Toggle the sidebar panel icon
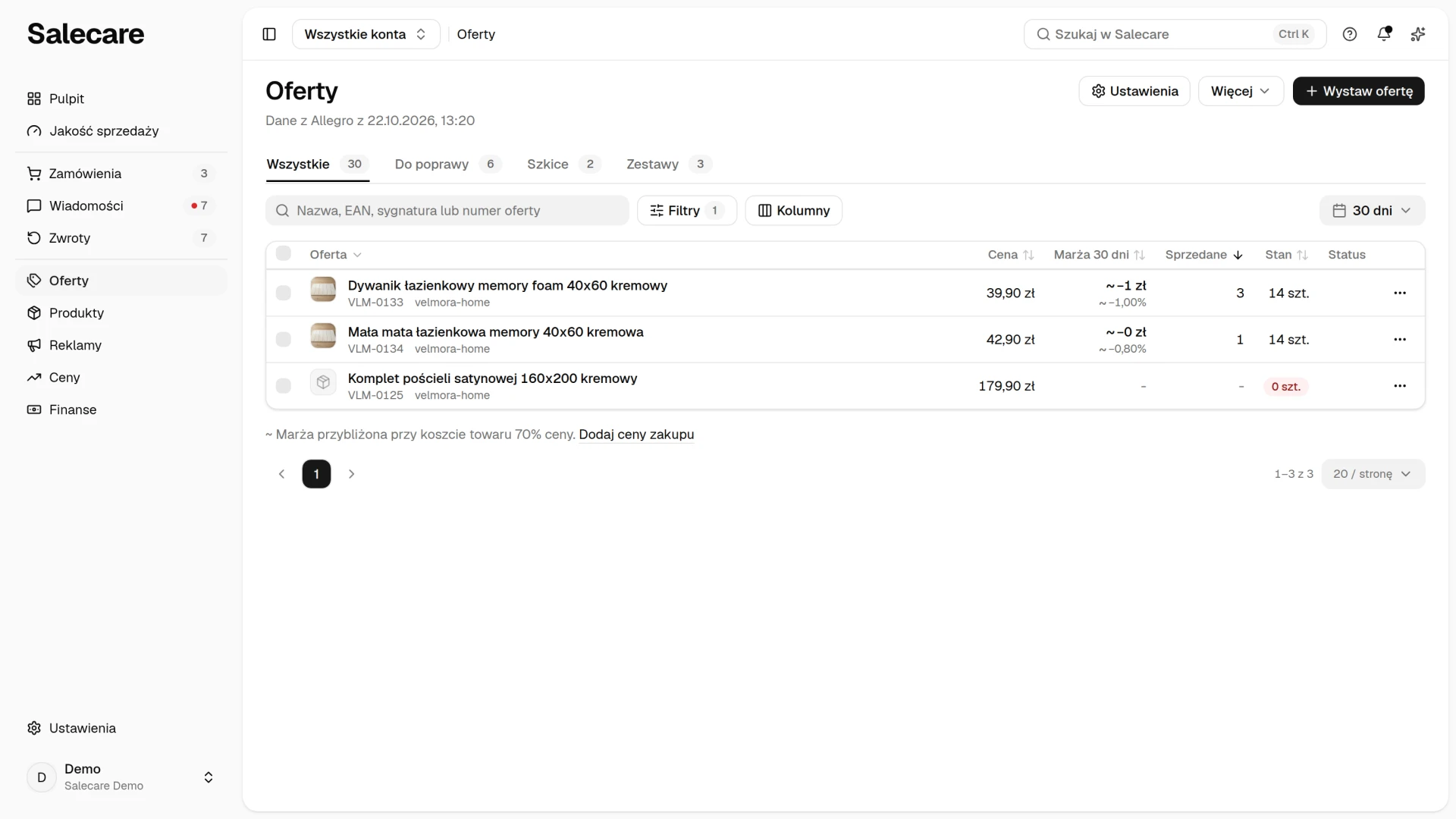The width and height of the screenshot is (1456, 819). [x=269, y=34]
